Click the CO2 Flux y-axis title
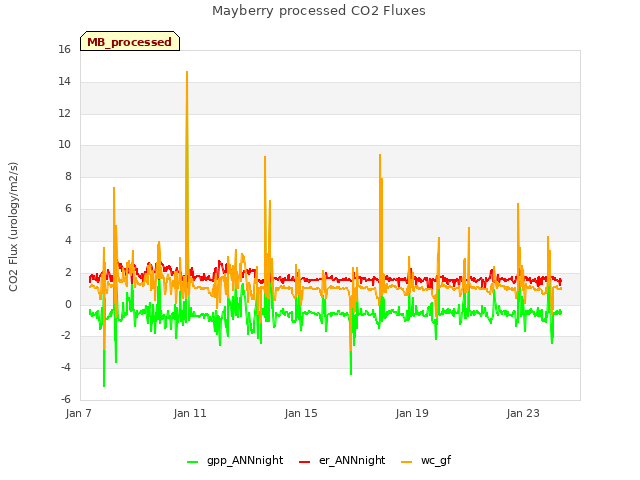This screenshot has height=480, width=640. (x=13, y=227)
